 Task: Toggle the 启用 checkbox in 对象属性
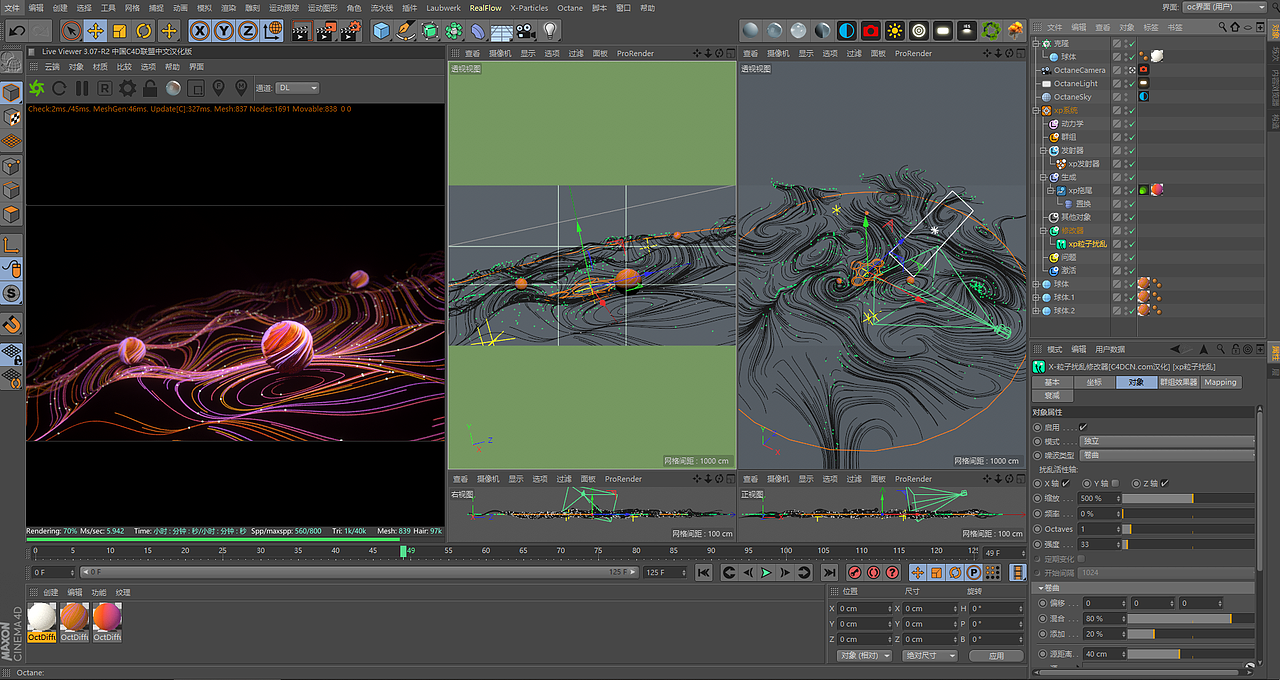tap(1082, 427)
